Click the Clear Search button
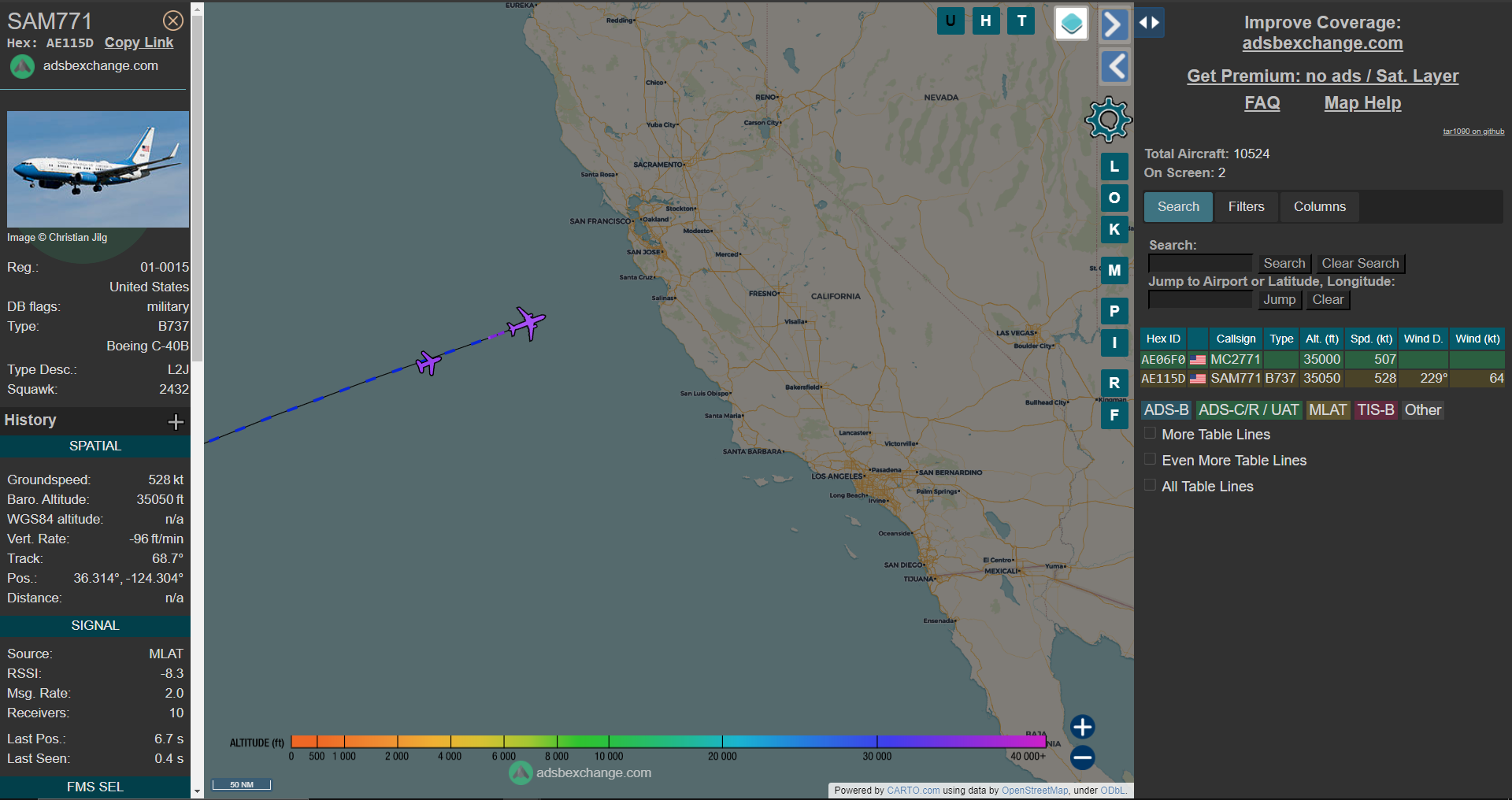 pos(1360,264)
